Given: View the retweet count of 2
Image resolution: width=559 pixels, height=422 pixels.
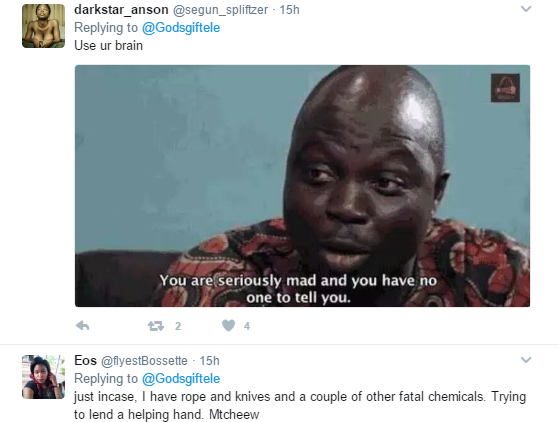Looking at the screenshot, I should tap(178, 326).
